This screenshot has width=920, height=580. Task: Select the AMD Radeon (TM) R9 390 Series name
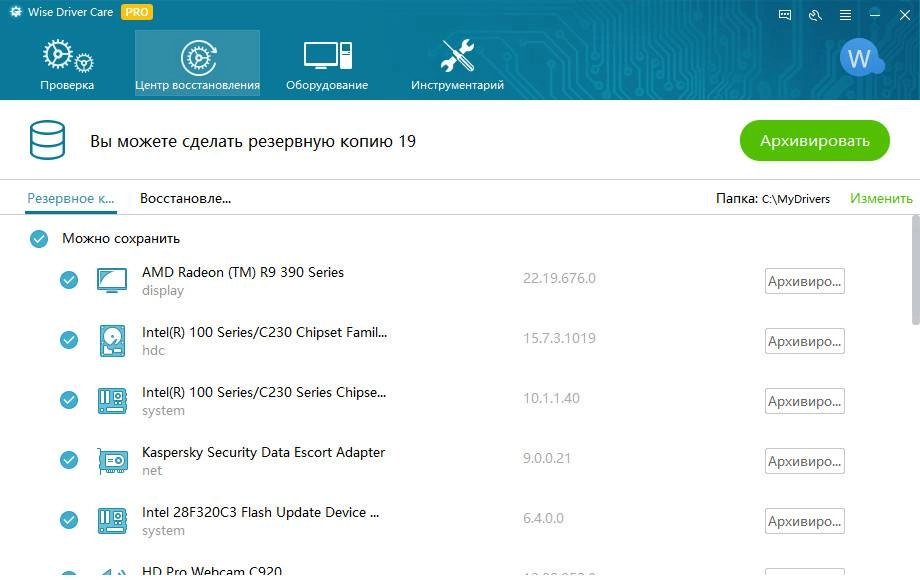pyautogui.click(x=243, y=272)
